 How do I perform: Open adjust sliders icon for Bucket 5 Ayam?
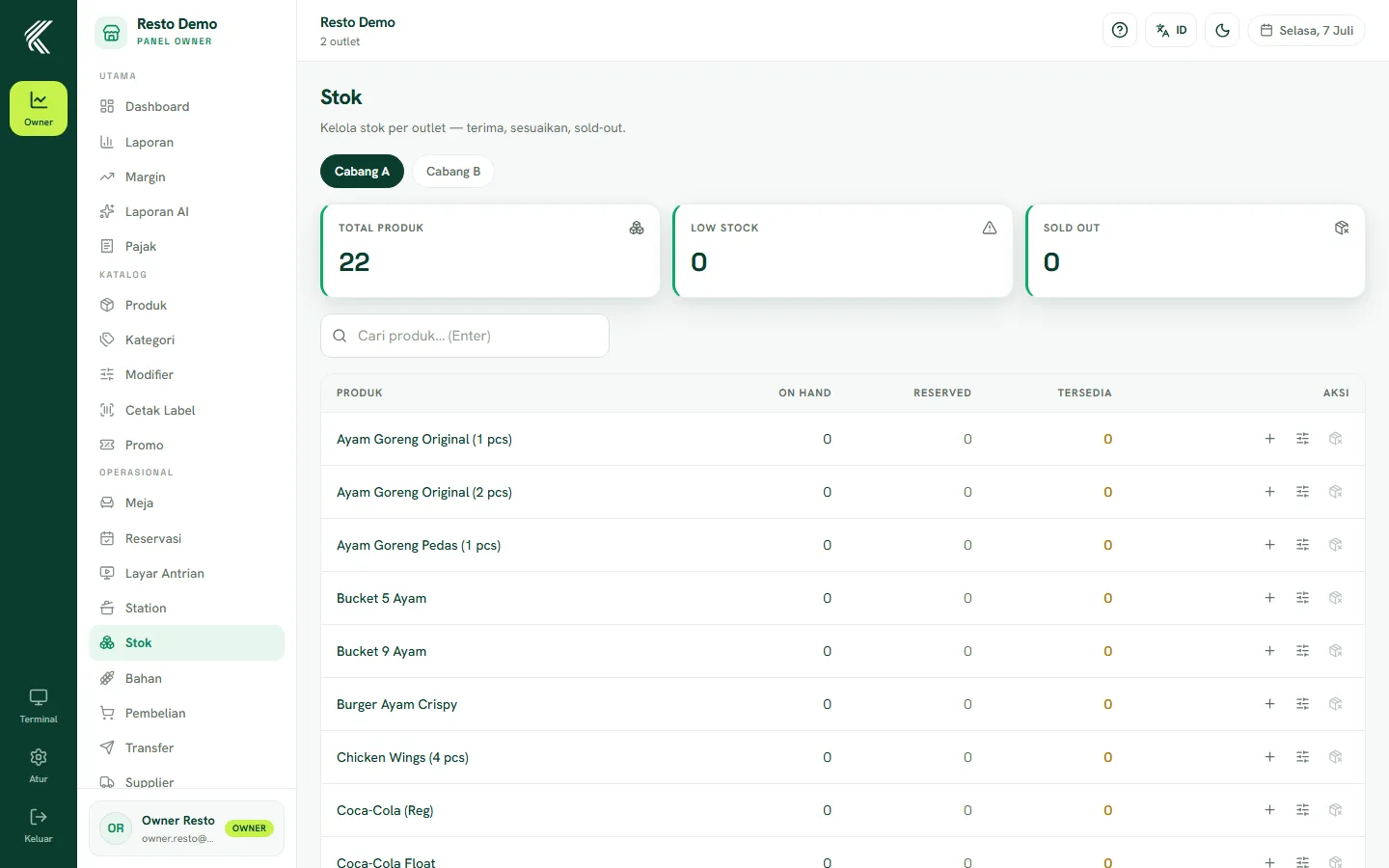[x=1302, y=598]
